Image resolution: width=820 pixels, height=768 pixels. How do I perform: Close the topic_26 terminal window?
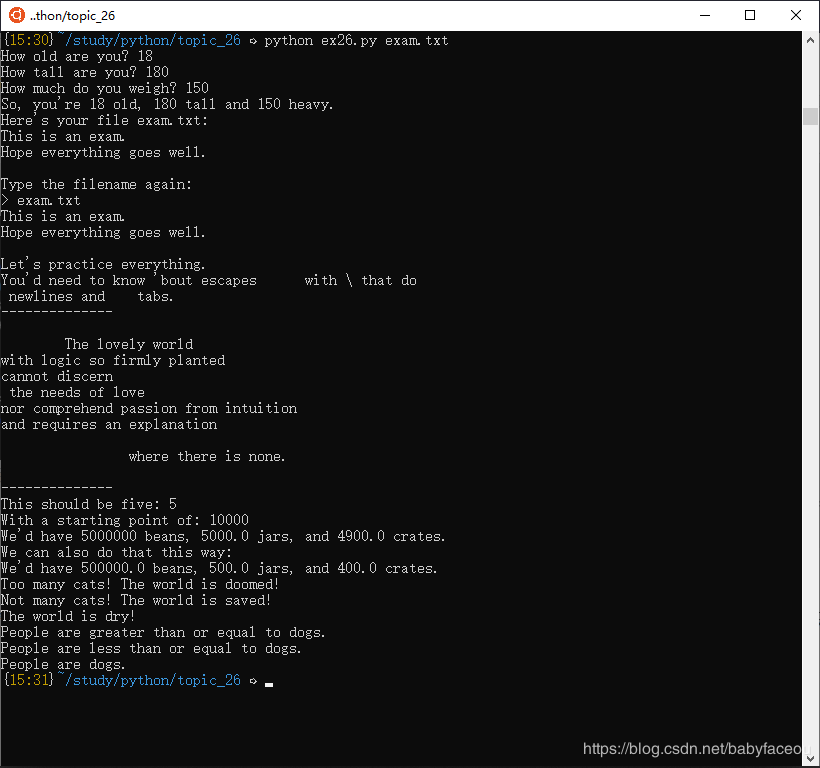coord(795,15)
